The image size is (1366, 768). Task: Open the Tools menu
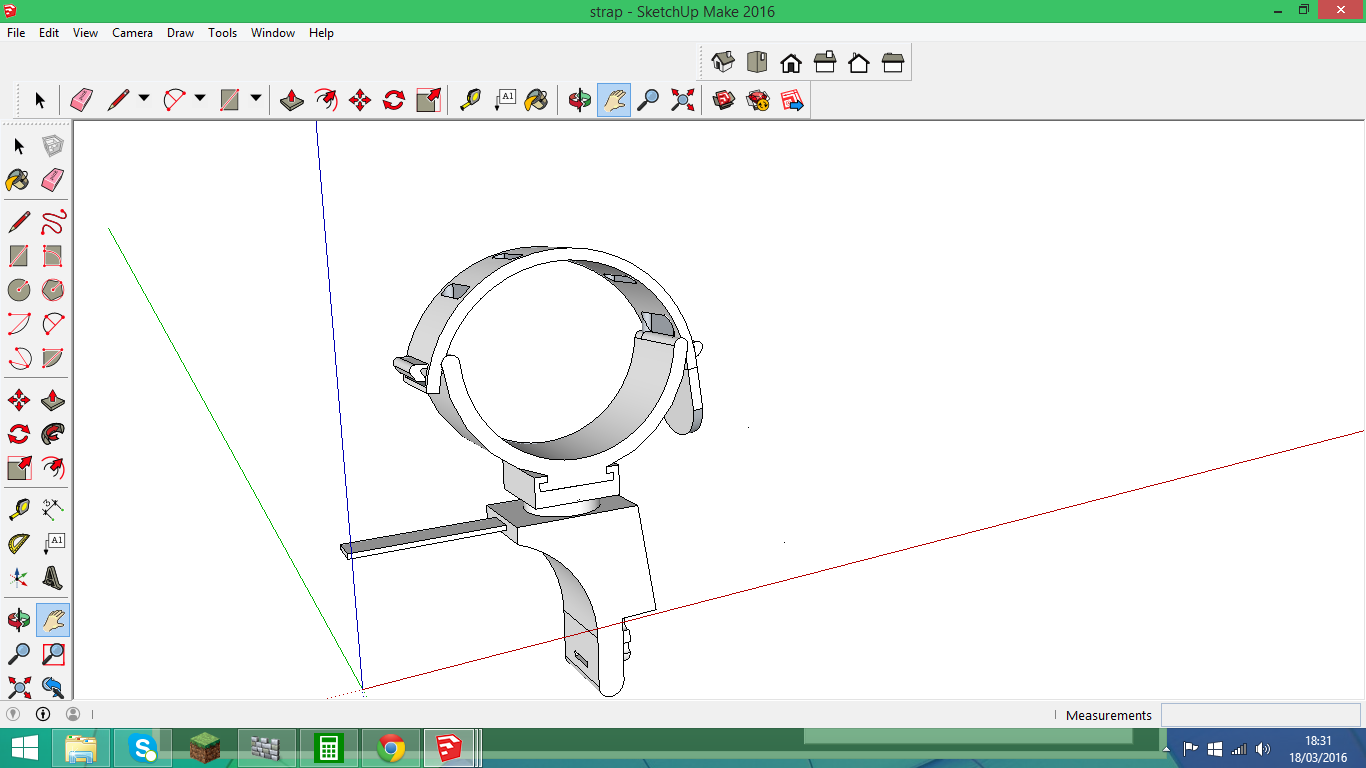click(222, 33)
